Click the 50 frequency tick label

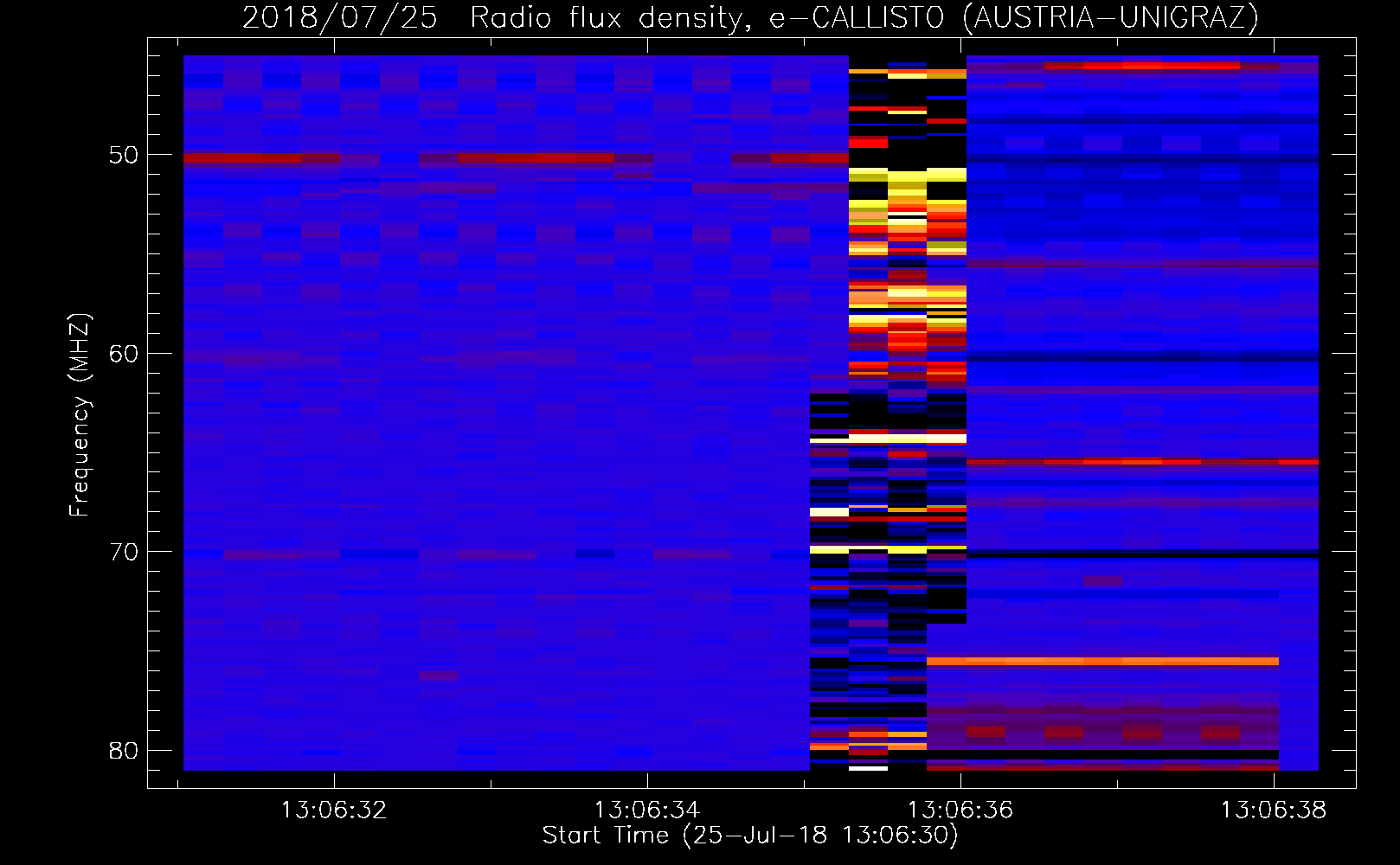(x=124, y=155)
